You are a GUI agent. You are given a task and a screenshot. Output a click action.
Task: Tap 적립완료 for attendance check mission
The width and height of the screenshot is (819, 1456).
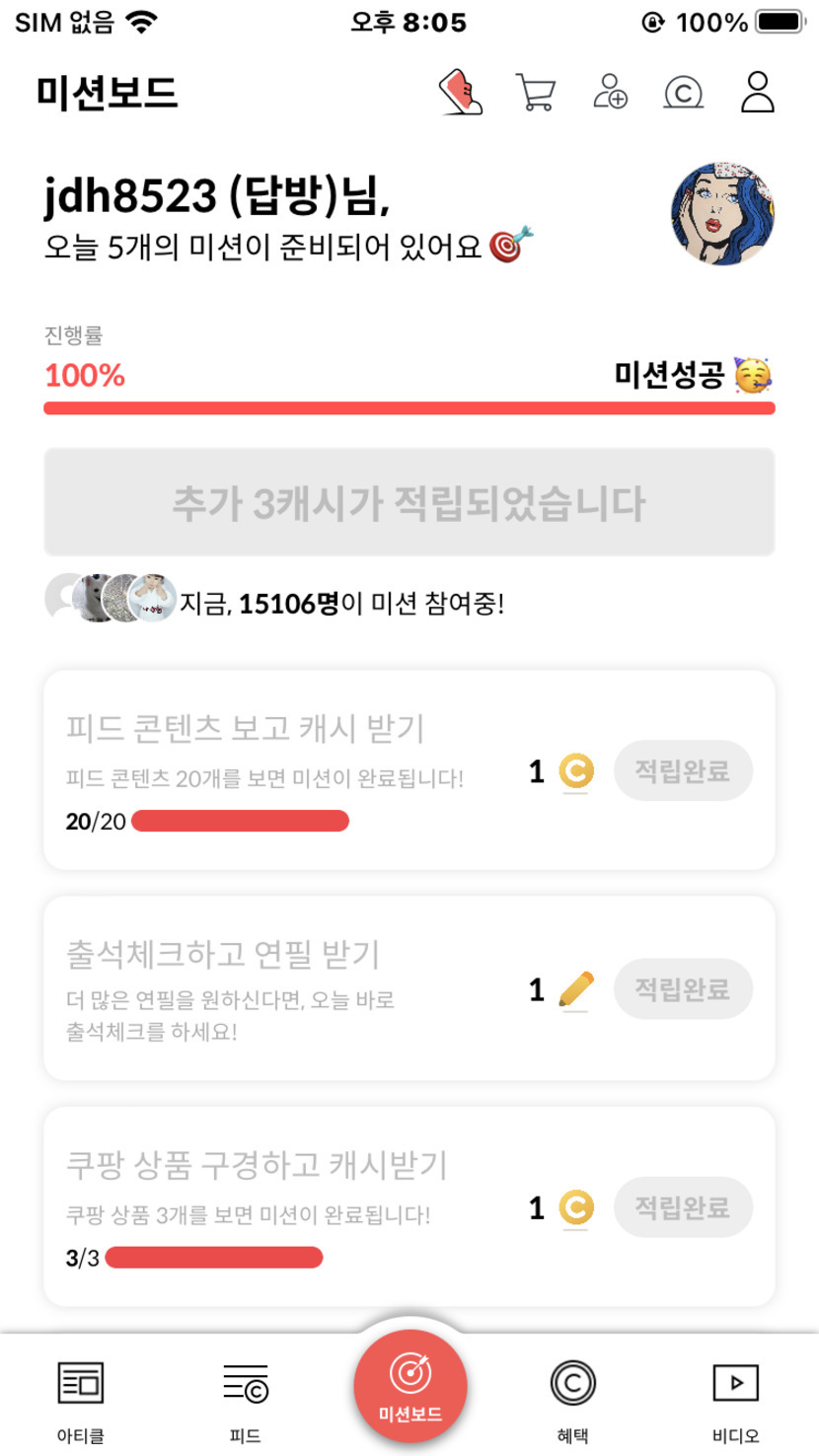[x=683, y=988]
